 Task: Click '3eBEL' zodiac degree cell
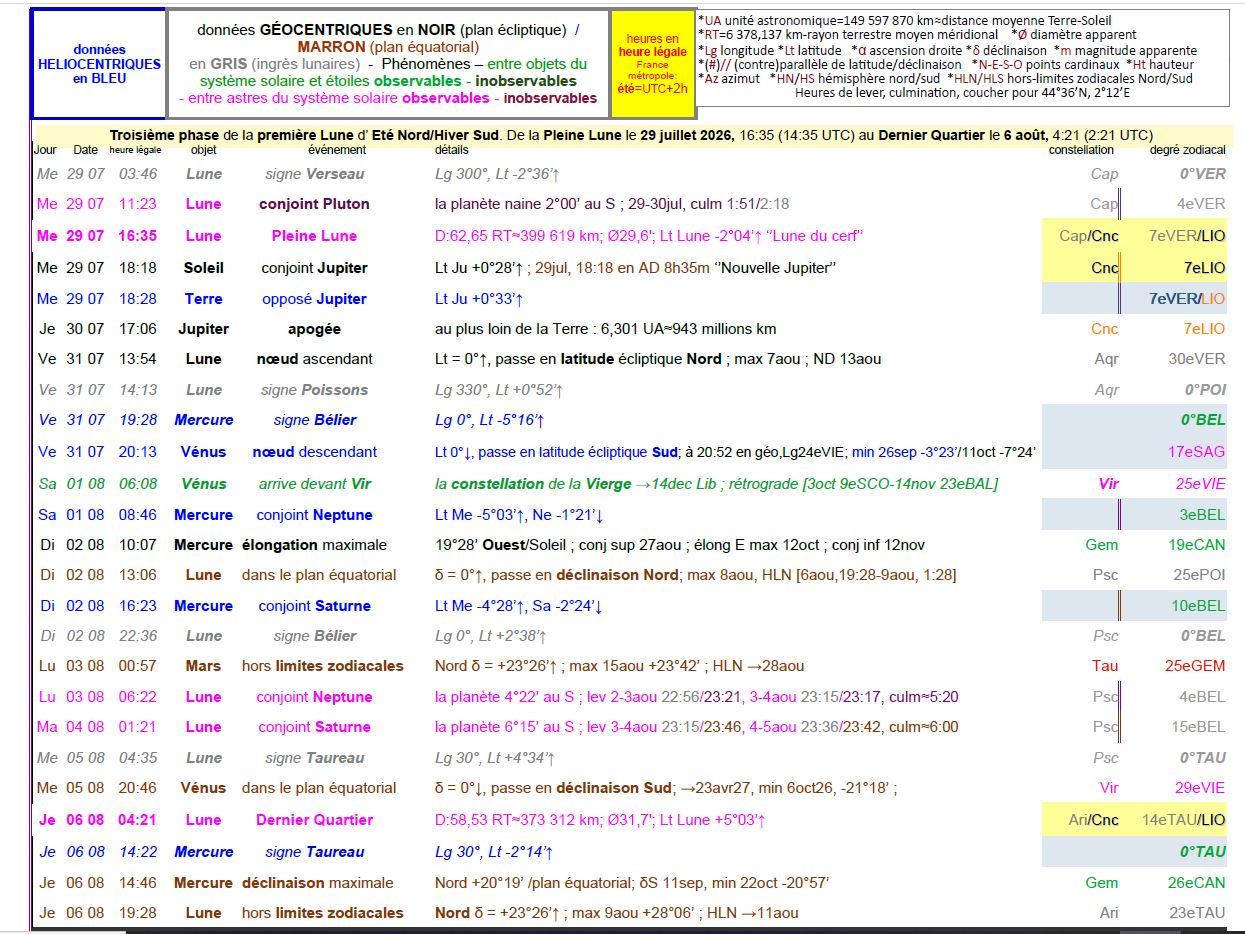(x=1202, y=515)
